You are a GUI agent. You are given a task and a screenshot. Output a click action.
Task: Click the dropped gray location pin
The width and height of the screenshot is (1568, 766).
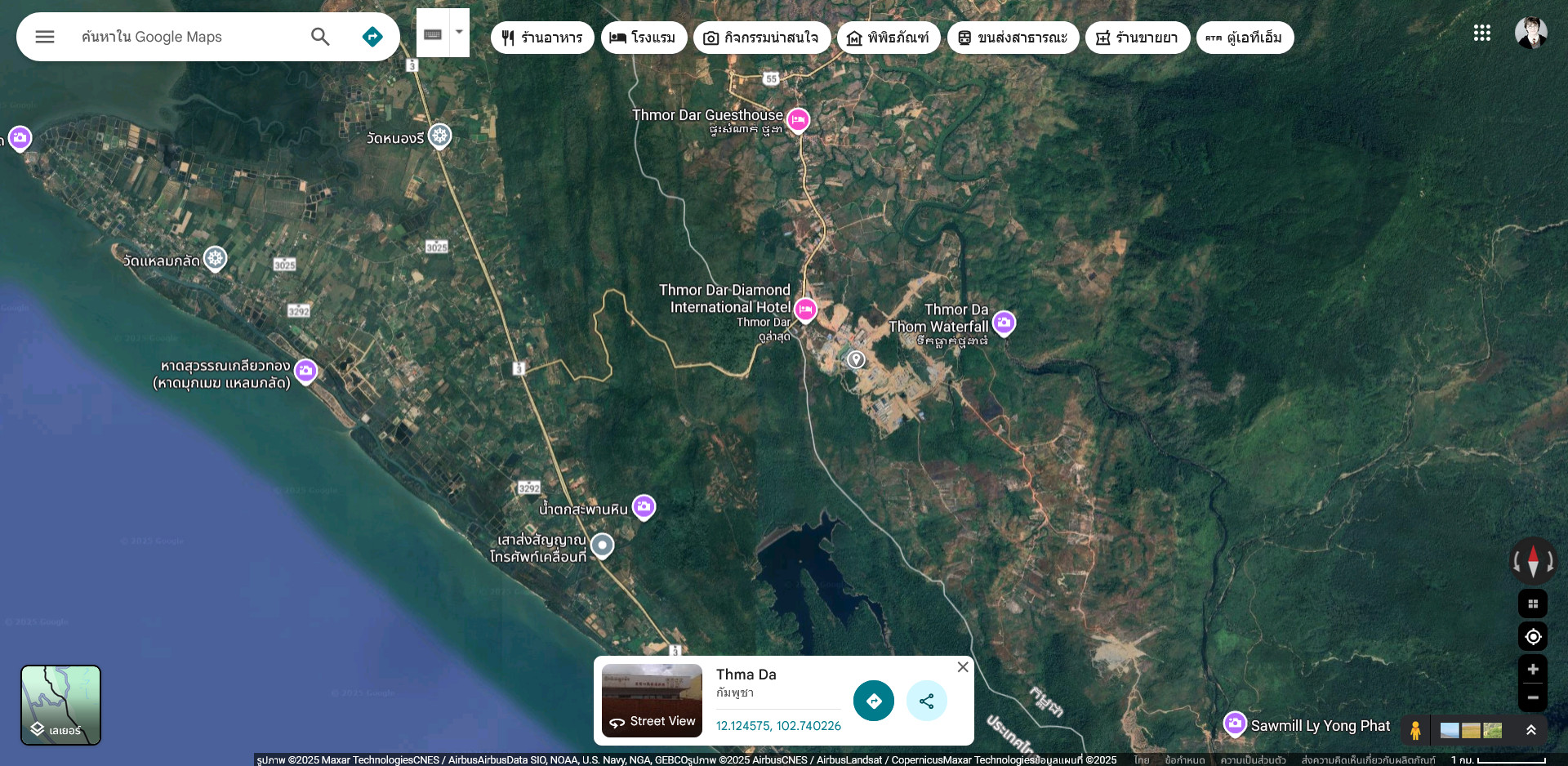(x=856, y=359)
